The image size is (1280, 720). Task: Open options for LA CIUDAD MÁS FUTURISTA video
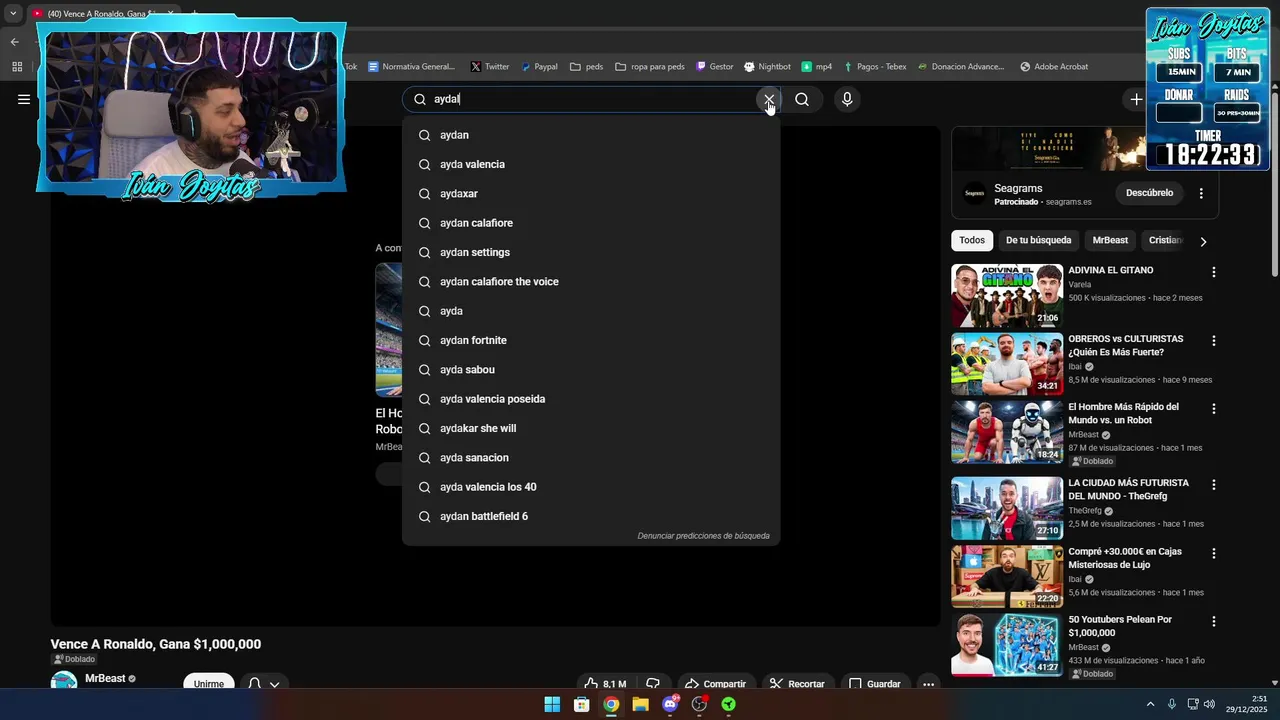[x=1214, y=485]
